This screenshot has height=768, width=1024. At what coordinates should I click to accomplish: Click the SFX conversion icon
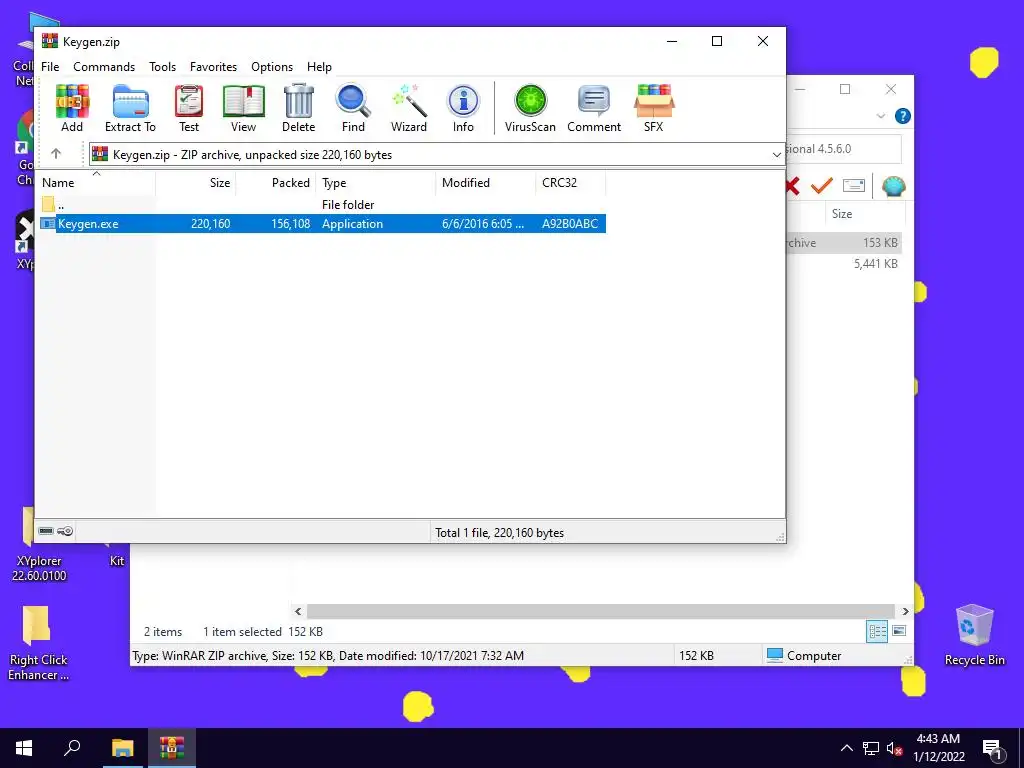tap(654, 108)
